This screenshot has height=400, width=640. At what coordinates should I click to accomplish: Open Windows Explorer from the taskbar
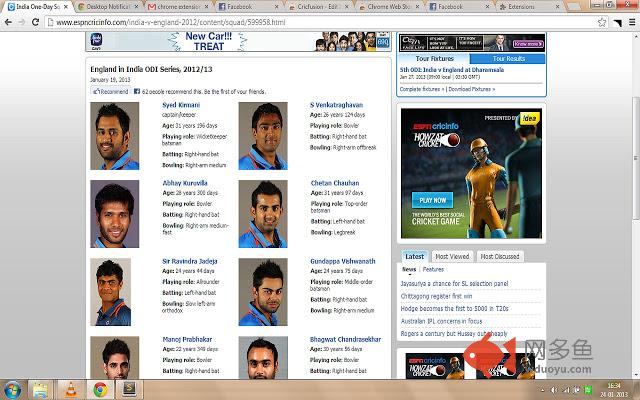click(x=40, y=390)
